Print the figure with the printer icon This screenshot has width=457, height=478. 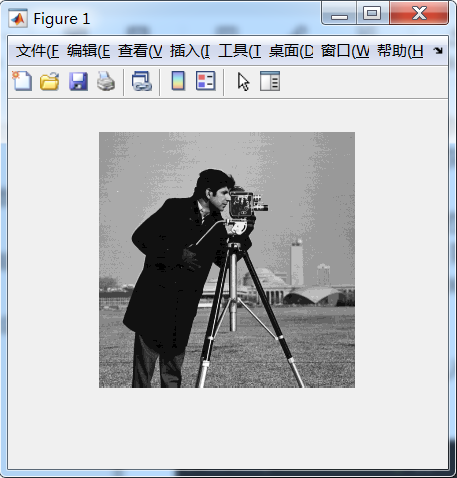coord(106,81)
